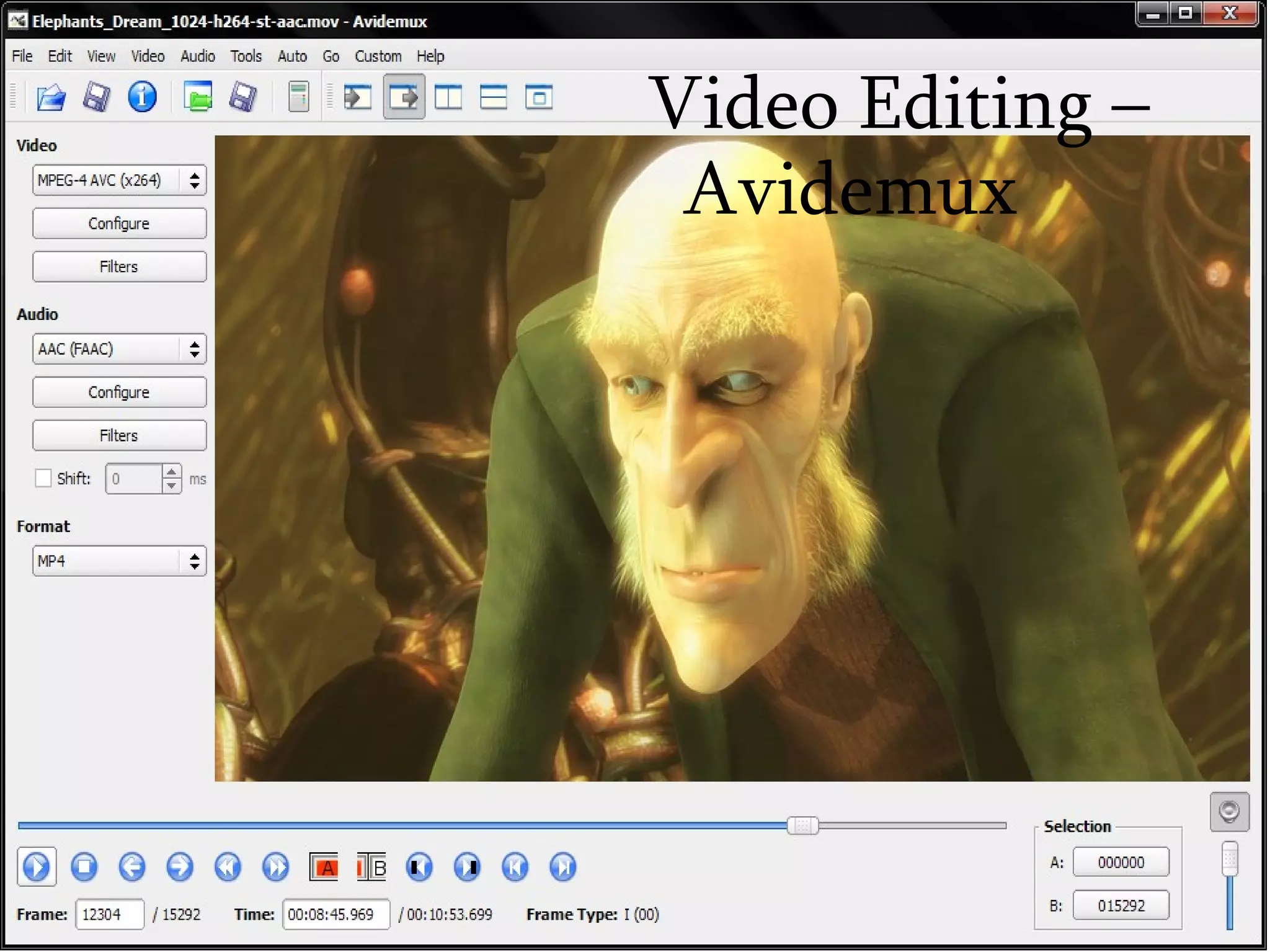Jump to previous black frame icon

tap(419, 866)
